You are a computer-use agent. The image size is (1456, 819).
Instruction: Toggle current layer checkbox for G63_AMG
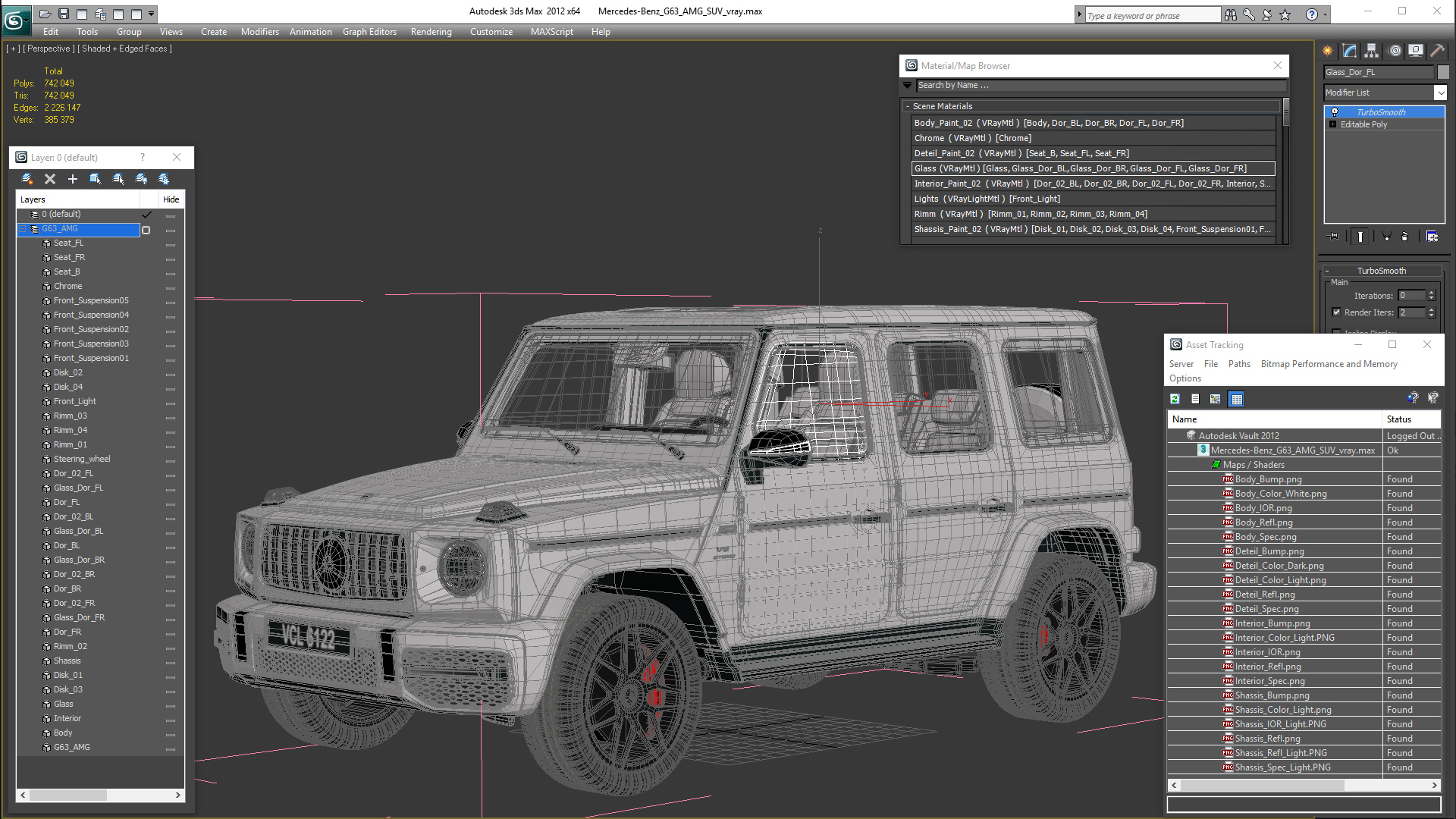point(146,230)
